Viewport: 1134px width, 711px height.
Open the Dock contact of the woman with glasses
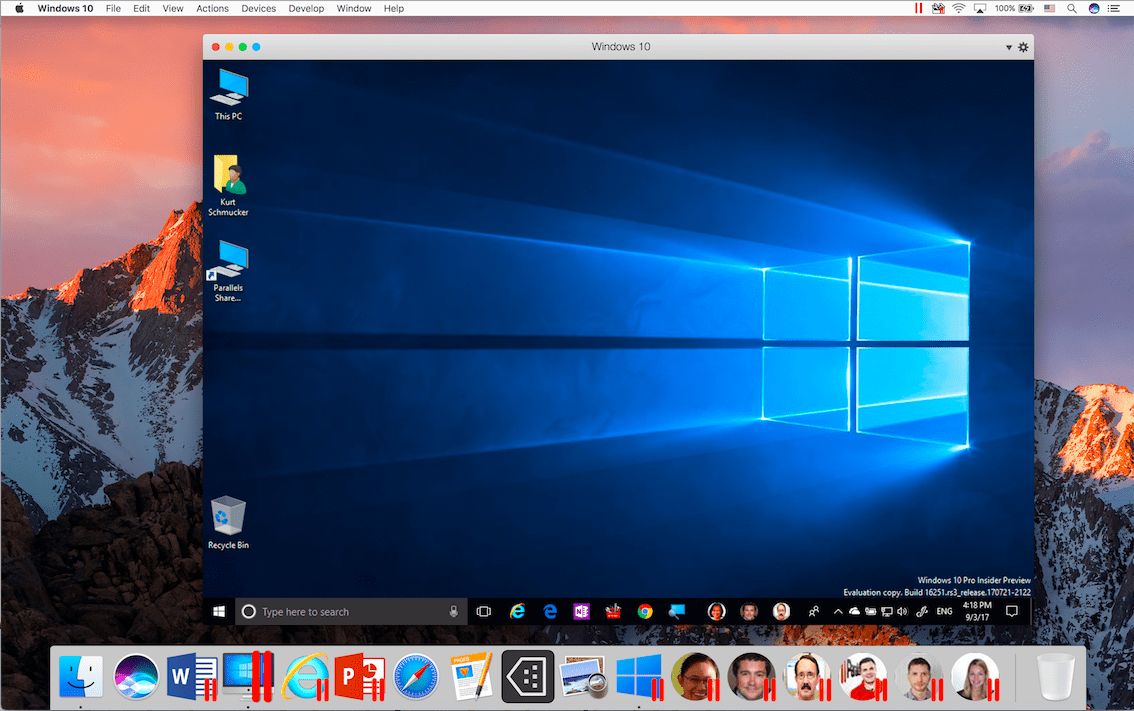click(695, 678)
